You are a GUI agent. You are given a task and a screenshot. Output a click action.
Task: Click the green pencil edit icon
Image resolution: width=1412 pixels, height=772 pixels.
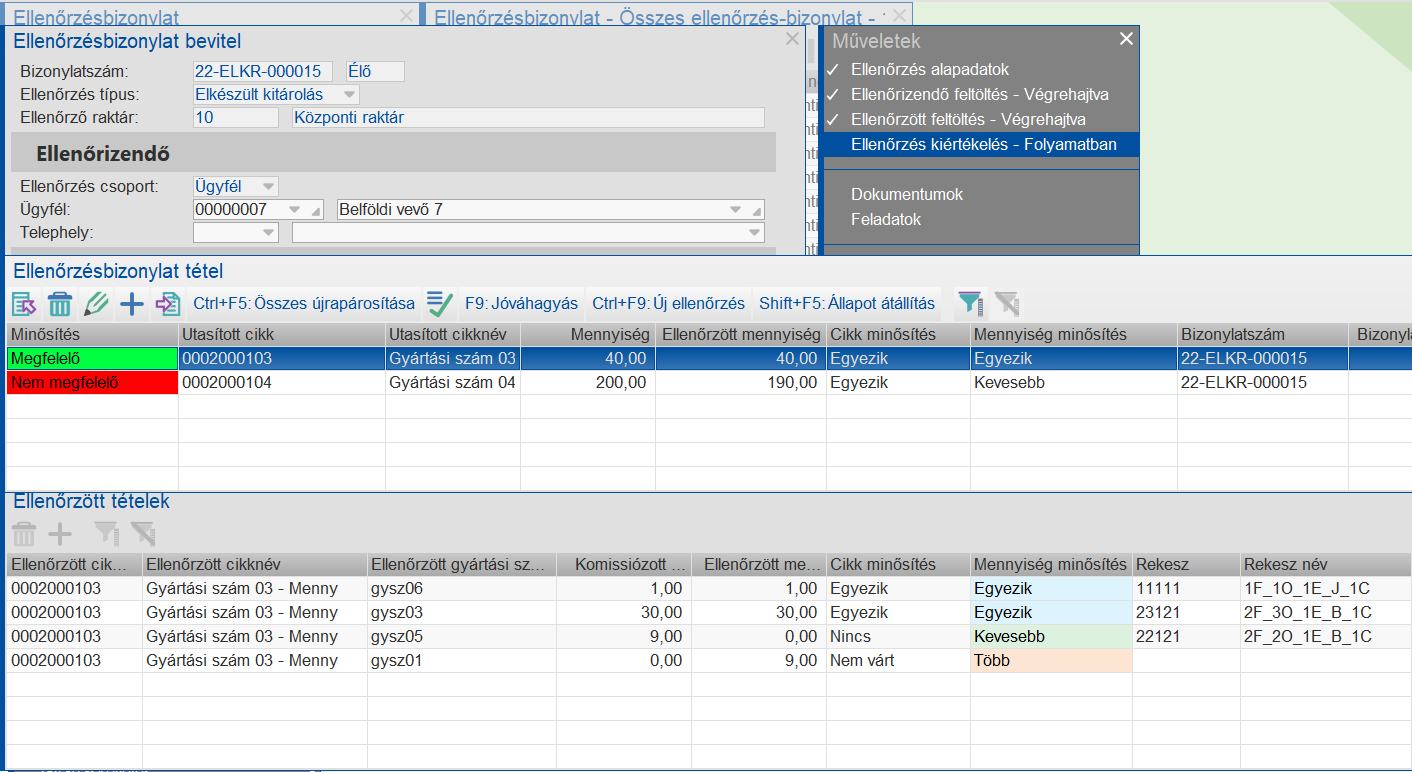pyautogui.click(x=96, y=304)
